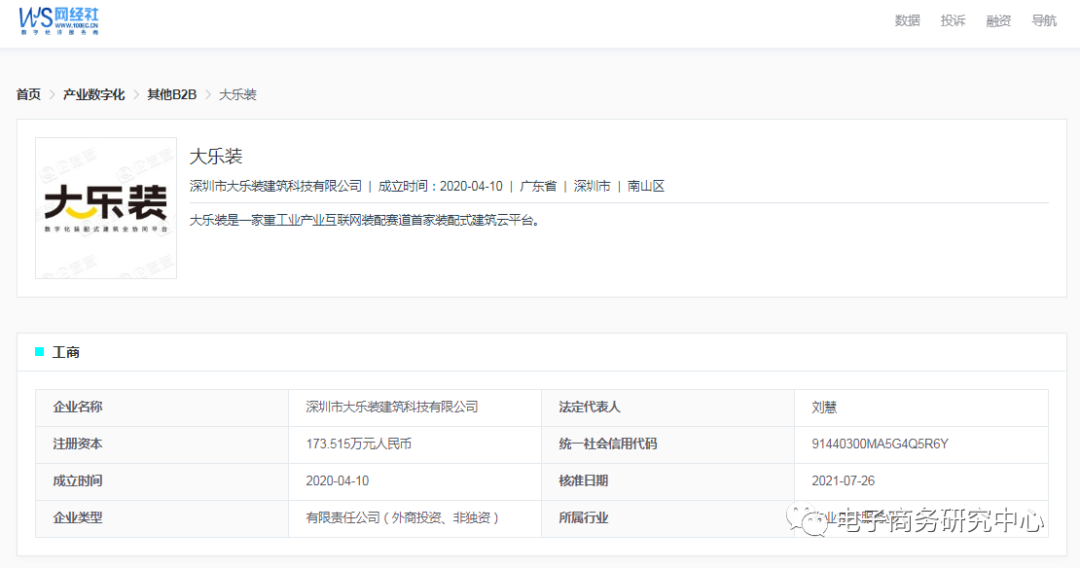The height and width of the screenshot is (568, 1080).
Task: Select the 成立时间 label in table
Action: click(77, 481)
